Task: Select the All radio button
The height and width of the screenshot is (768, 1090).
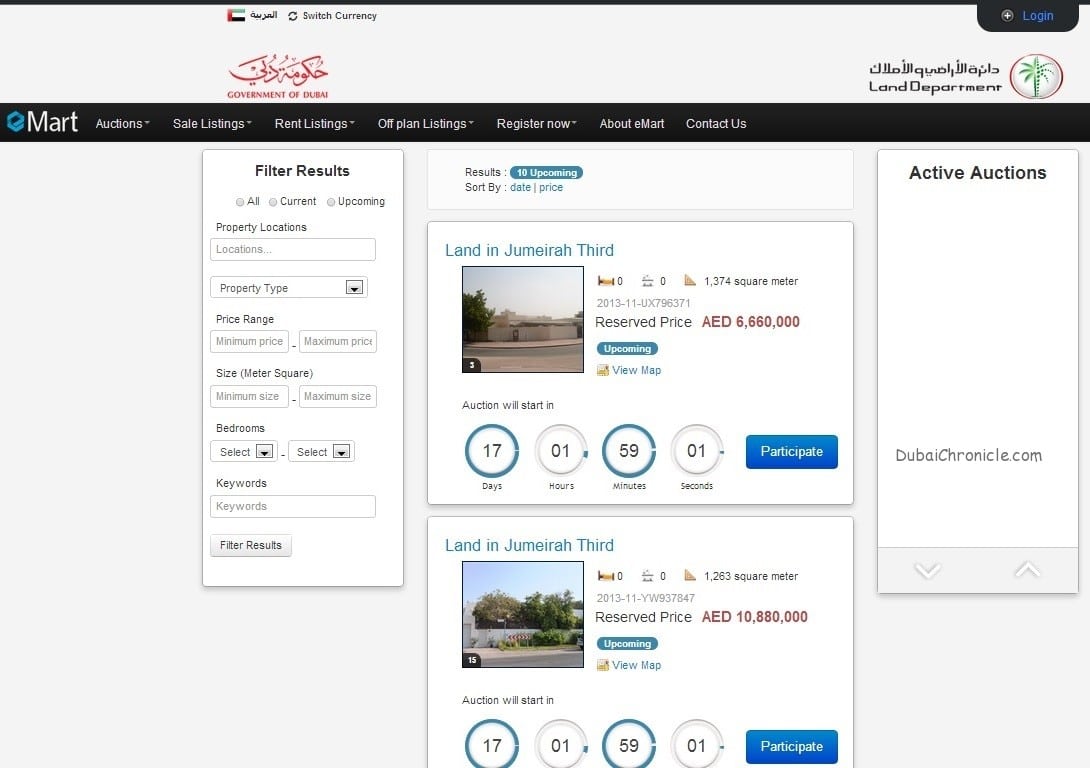Action: [240, 202]
